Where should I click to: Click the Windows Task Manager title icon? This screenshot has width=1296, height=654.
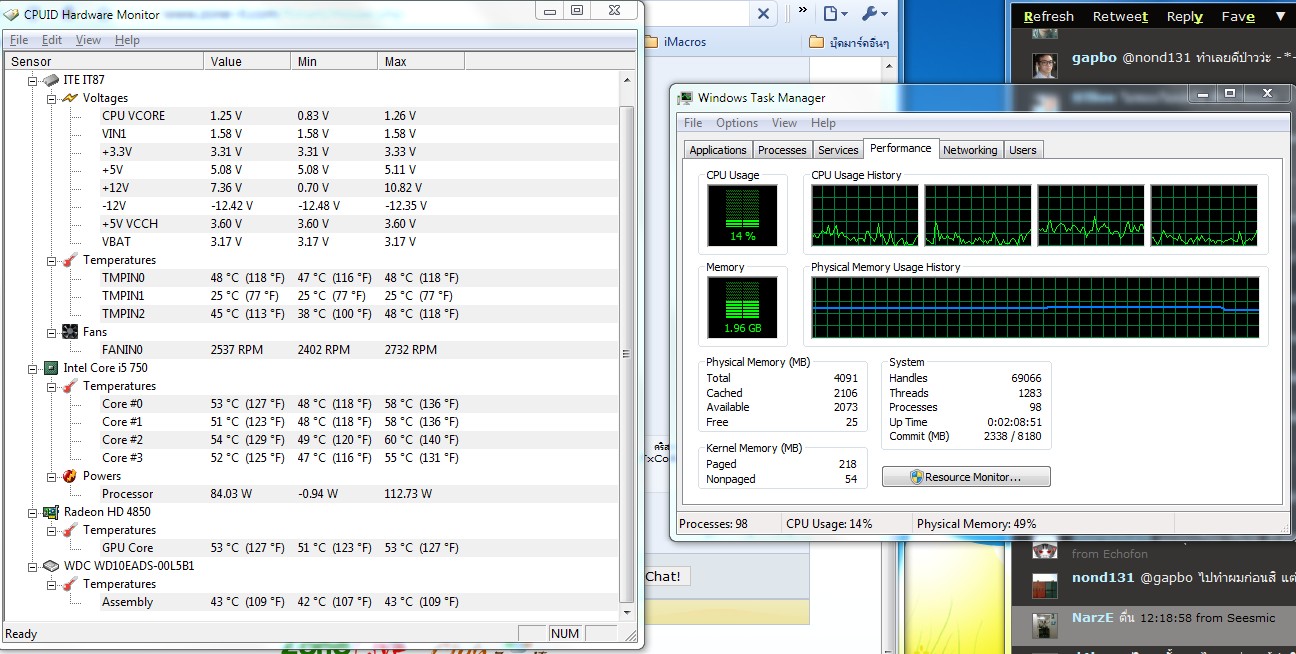tap(685, 98)
